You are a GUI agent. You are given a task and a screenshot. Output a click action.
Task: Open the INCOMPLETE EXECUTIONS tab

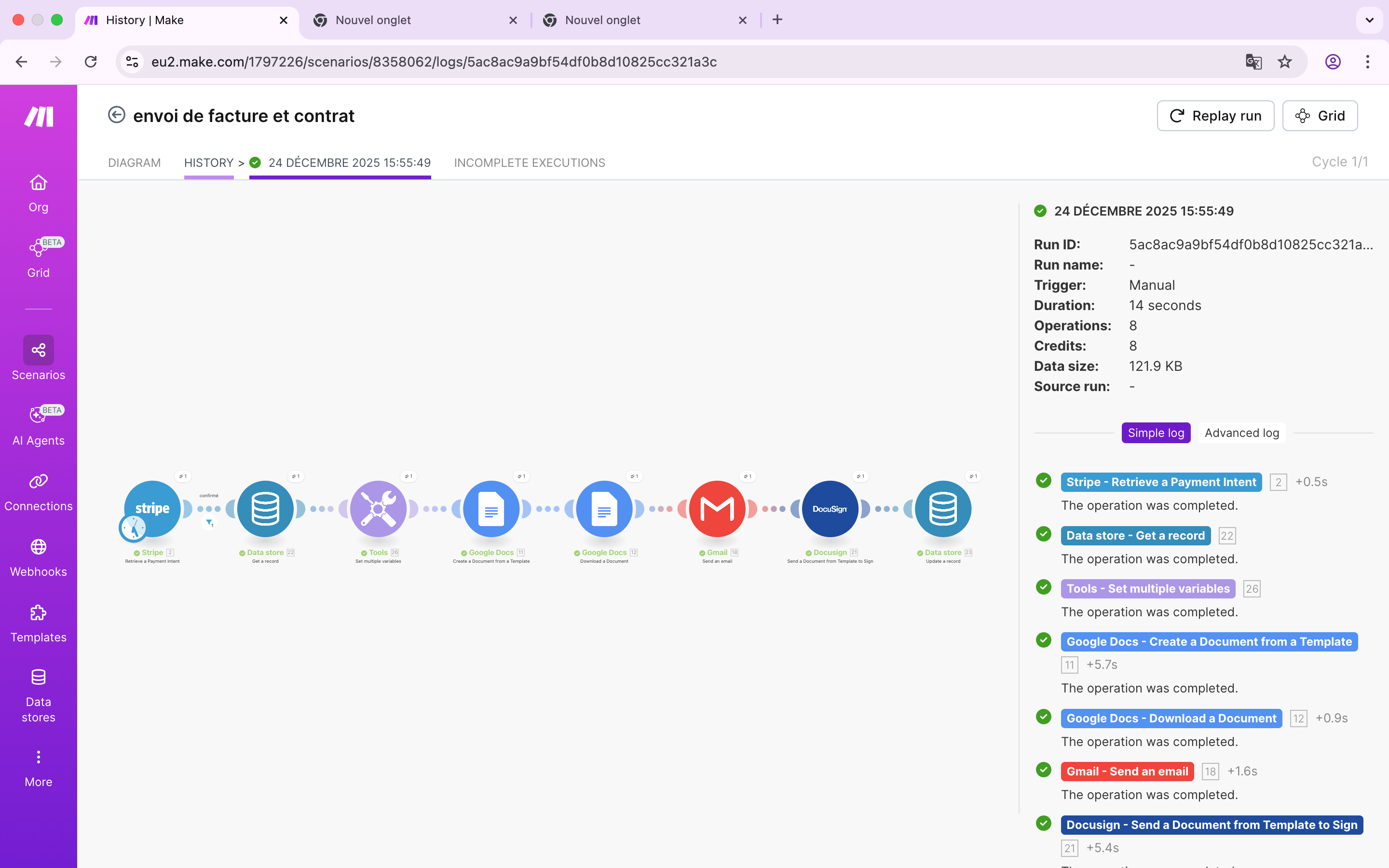[529, 163]
